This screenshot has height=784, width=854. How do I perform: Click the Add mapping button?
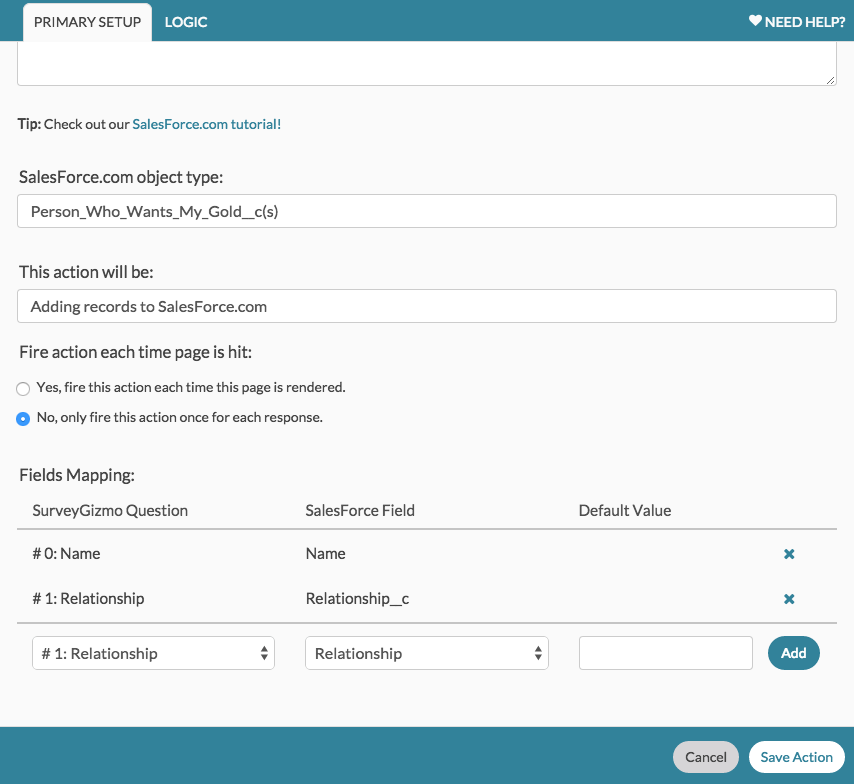click(x=794, y=653)
